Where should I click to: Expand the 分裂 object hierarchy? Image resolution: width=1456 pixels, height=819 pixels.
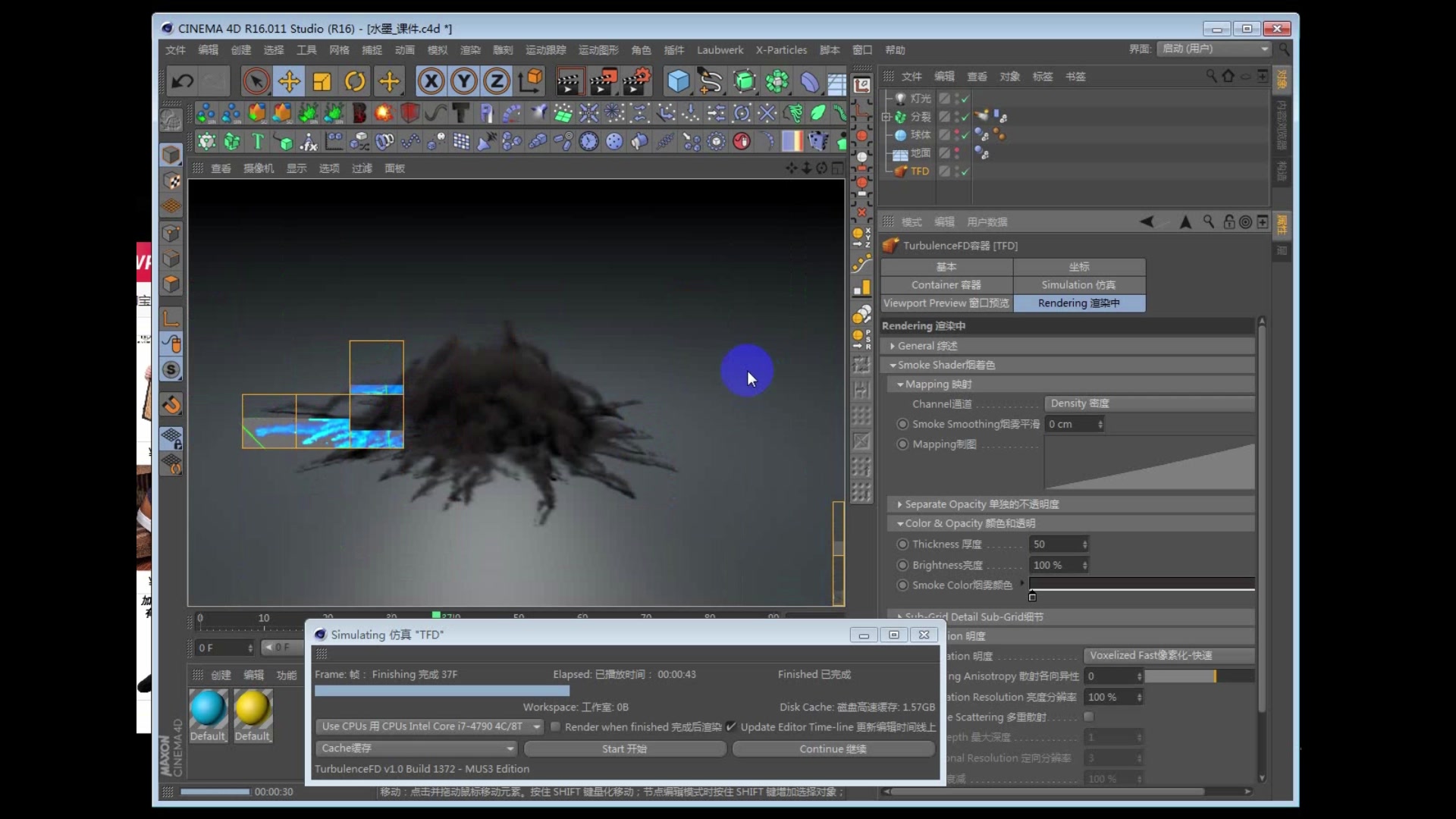click(x=886, y=117)
